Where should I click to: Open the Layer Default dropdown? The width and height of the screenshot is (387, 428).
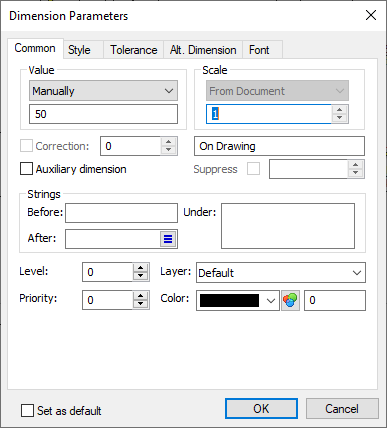[x=281, y=273]
